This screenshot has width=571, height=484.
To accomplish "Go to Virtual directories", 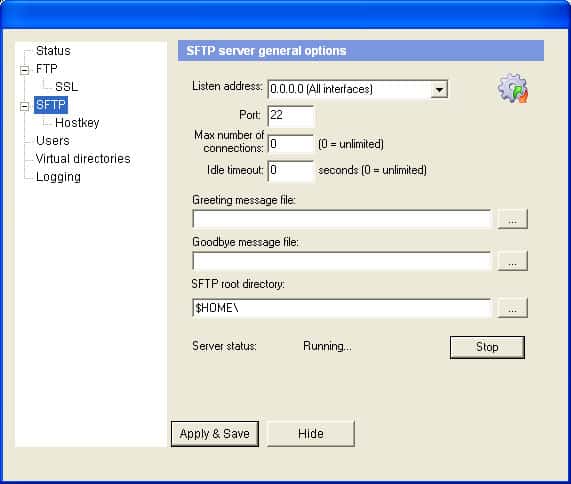I will 83,159.
